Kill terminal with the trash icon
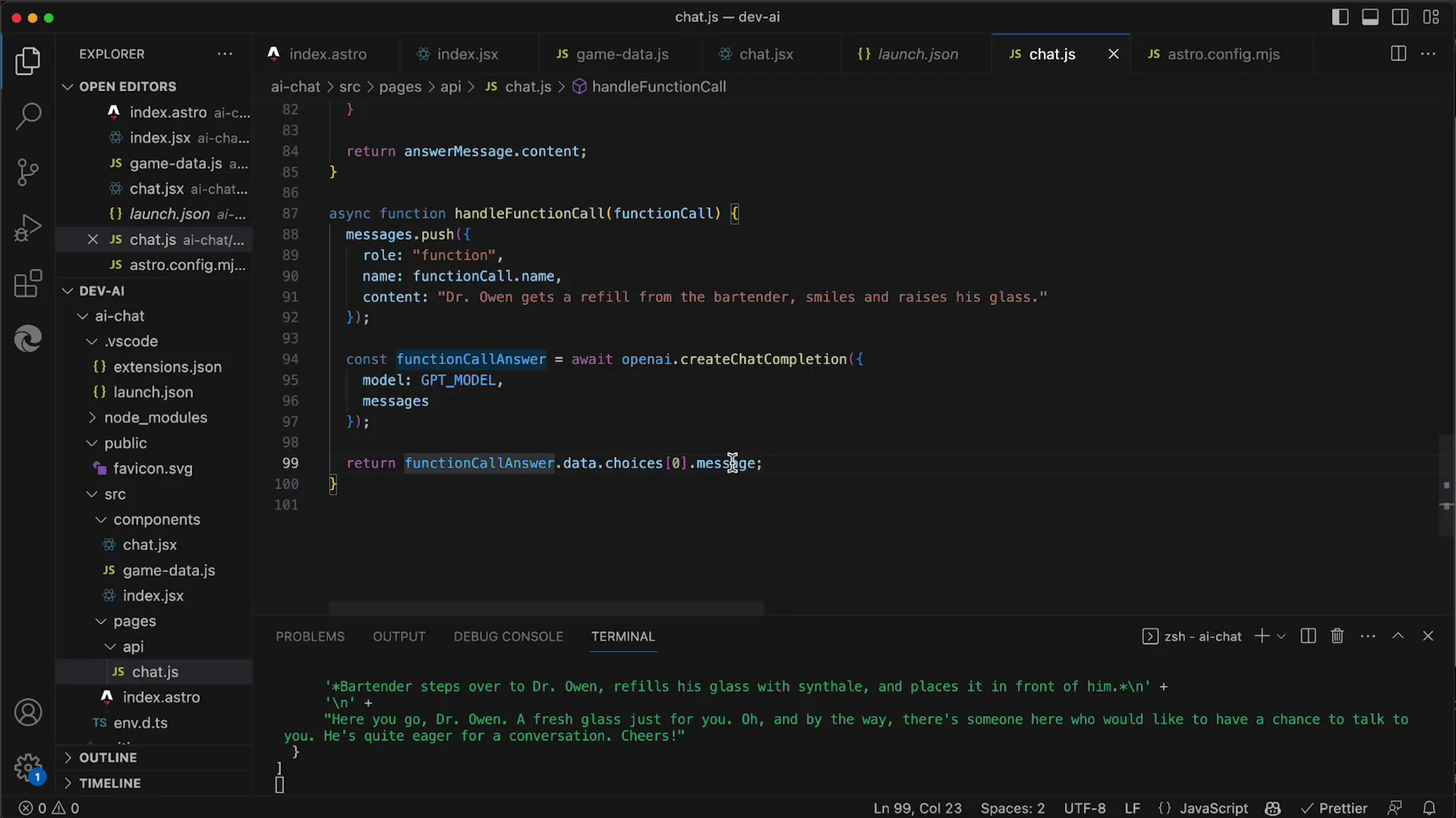Screen dimensions: 1456x818 1337,636
